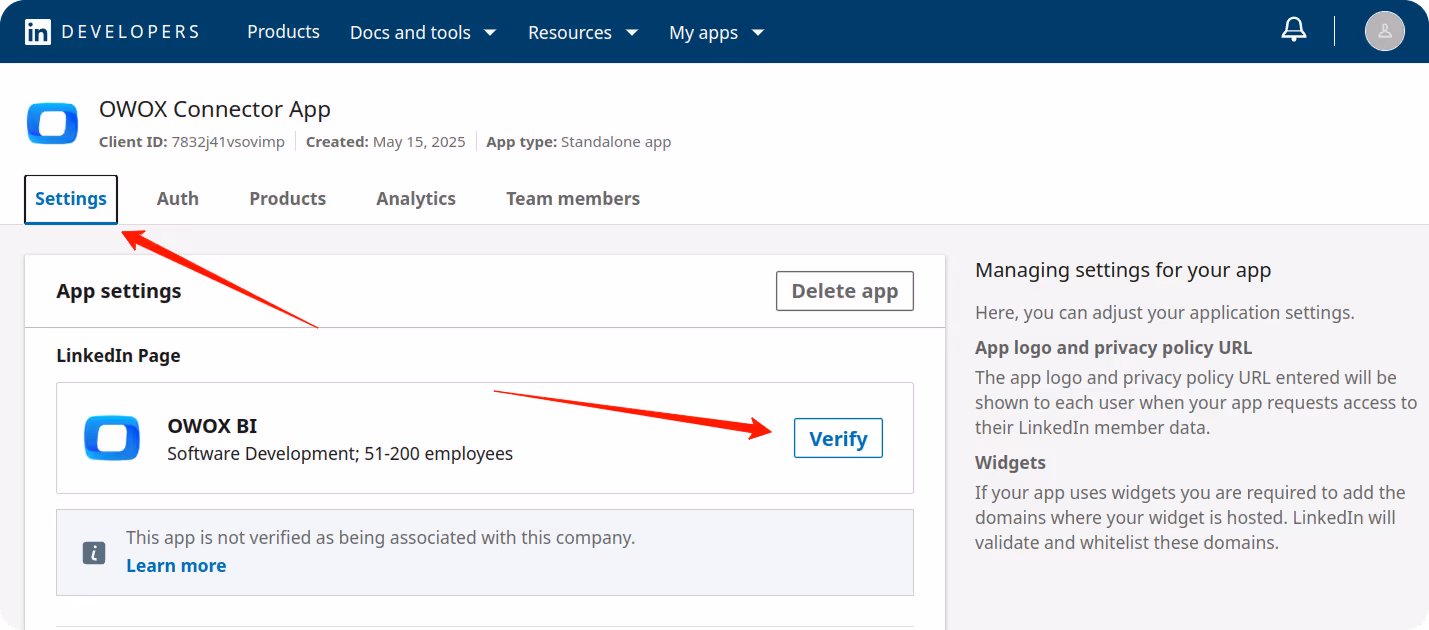Open Products from the top navigation
Image resolution: width=1429 pixels, height=630 pixels.
pyautogui.click(x=283, y=32)
